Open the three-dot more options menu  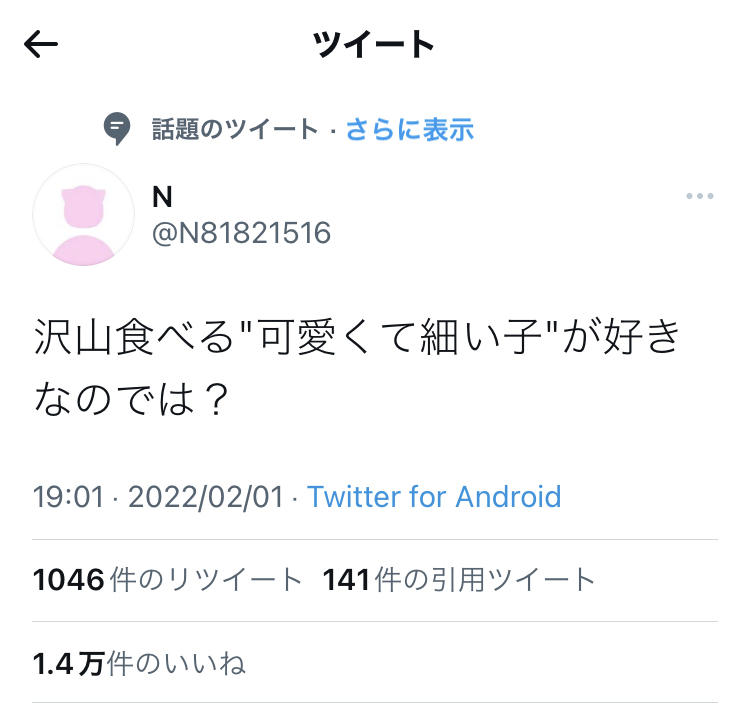[x=700, y=196]
